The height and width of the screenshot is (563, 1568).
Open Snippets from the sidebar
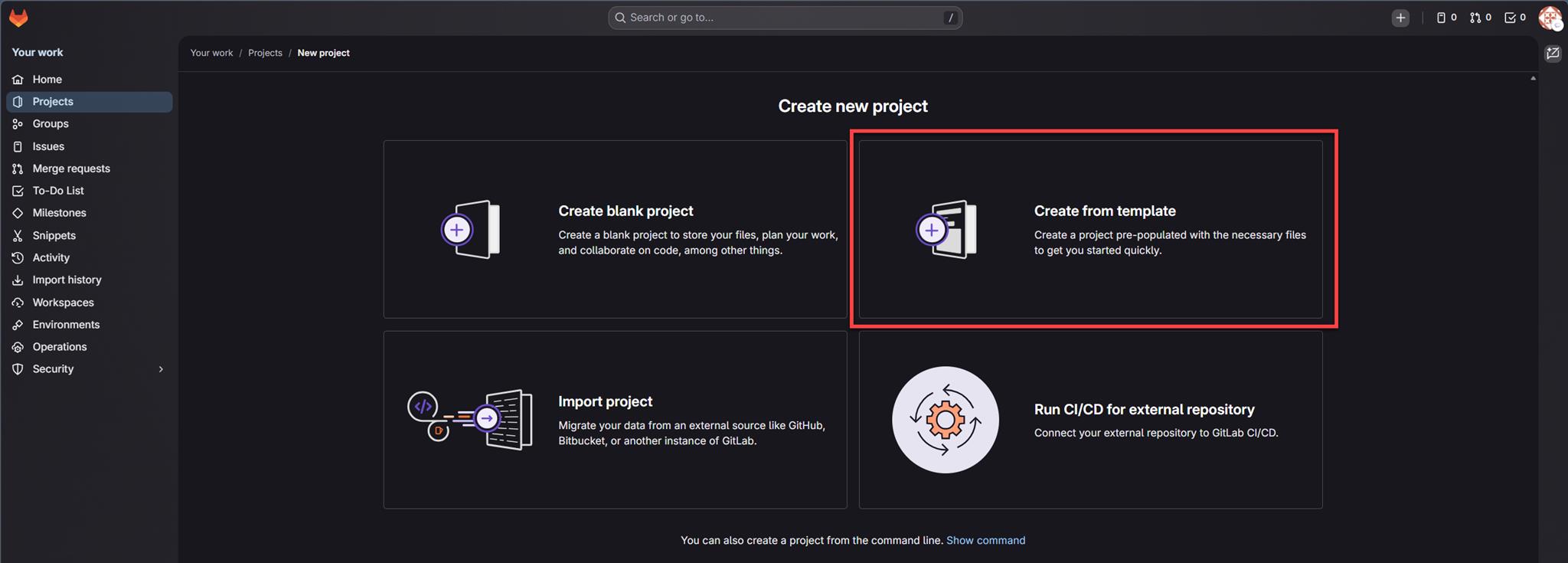coord(54,236)
